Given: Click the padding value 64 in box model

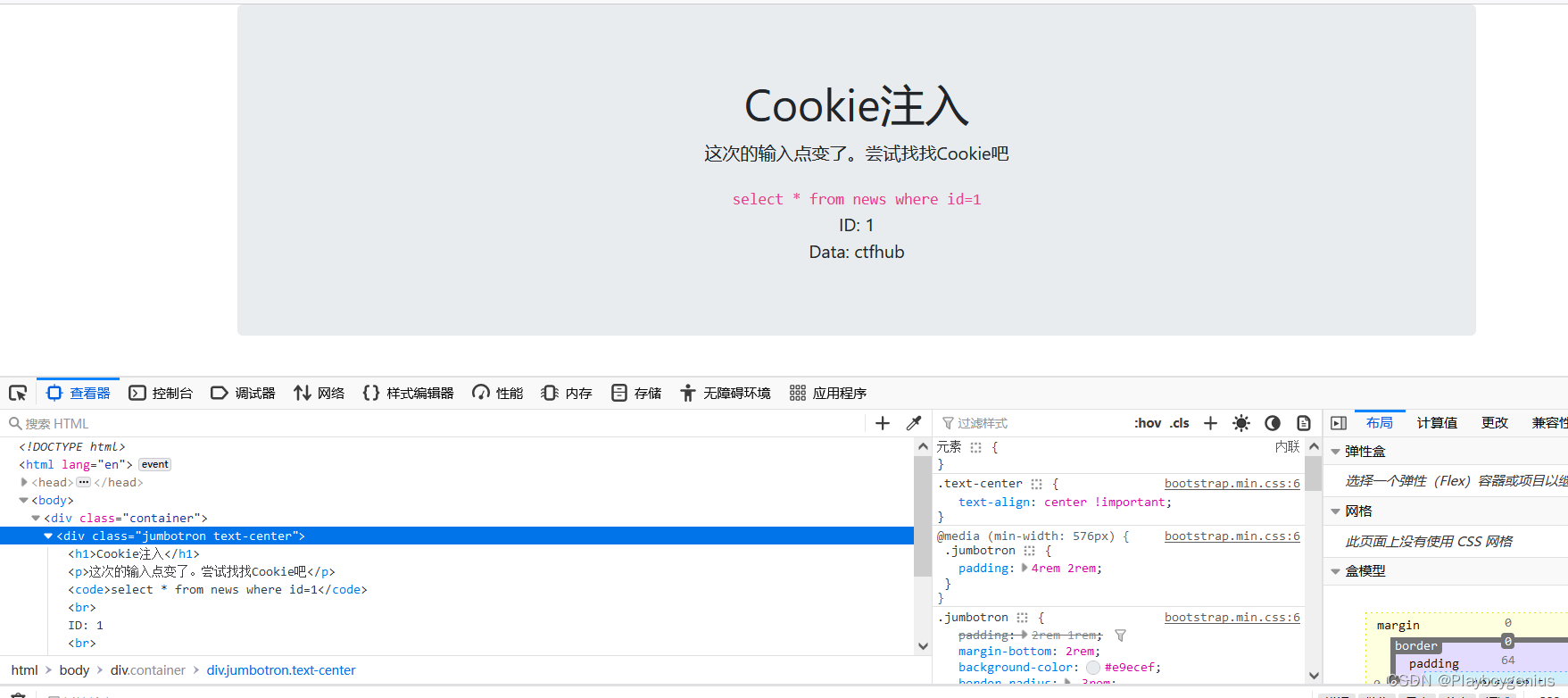Looking at the screenshot, I should coord(1508,661).
